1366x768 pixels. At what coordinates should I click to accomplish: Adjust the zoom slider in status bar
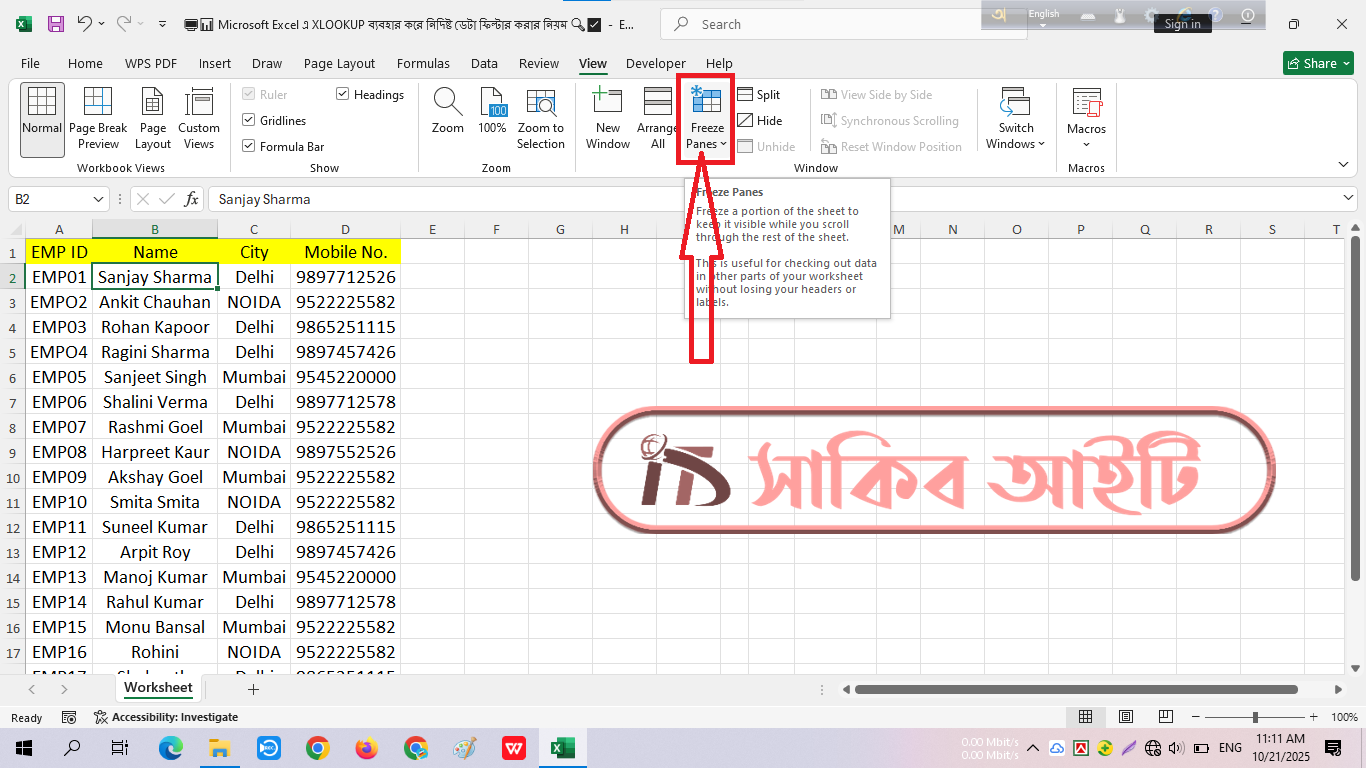pos(1255,717)
